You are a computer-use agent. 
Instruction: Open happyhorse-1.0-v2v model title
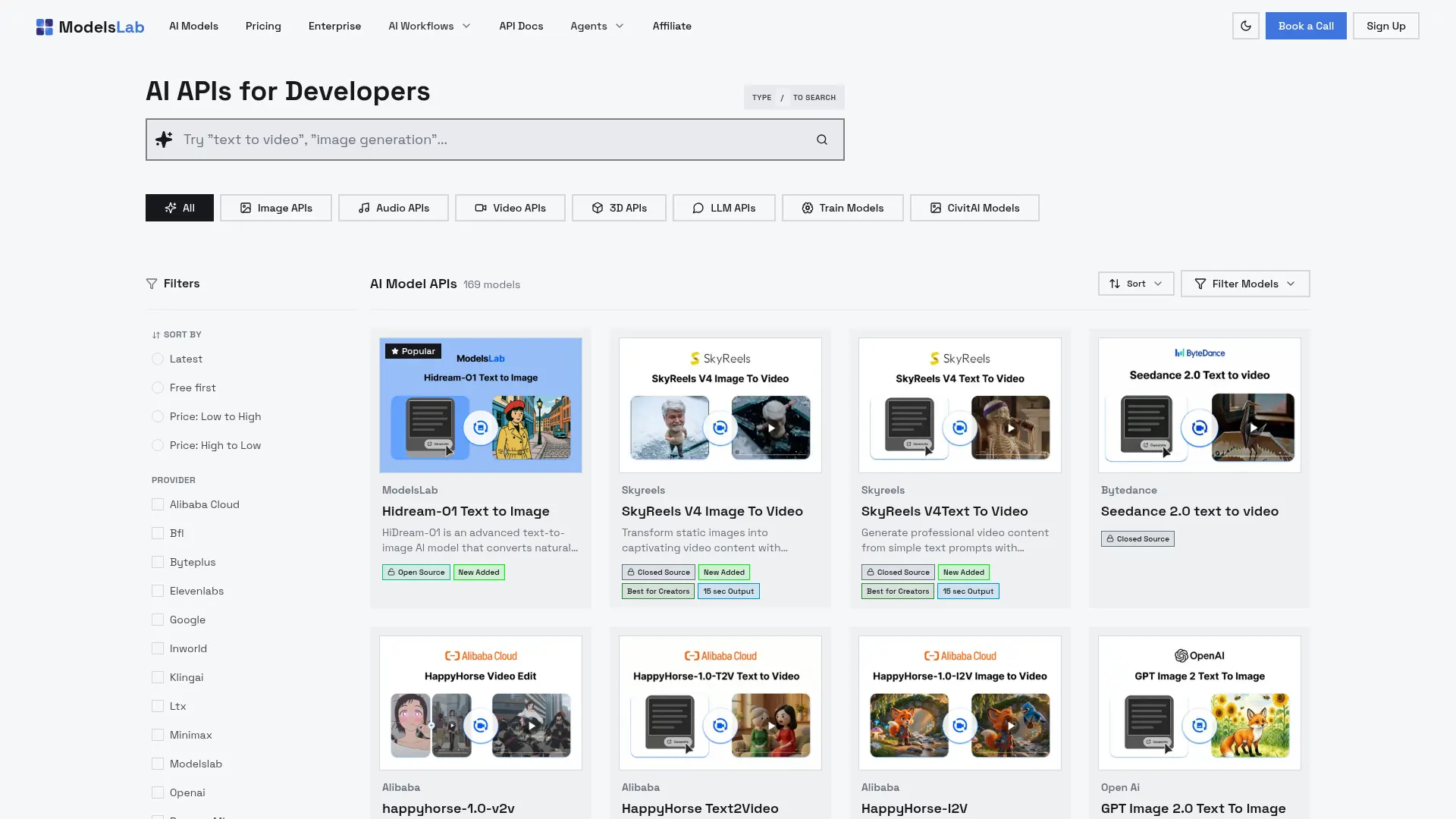pos(448,809)
